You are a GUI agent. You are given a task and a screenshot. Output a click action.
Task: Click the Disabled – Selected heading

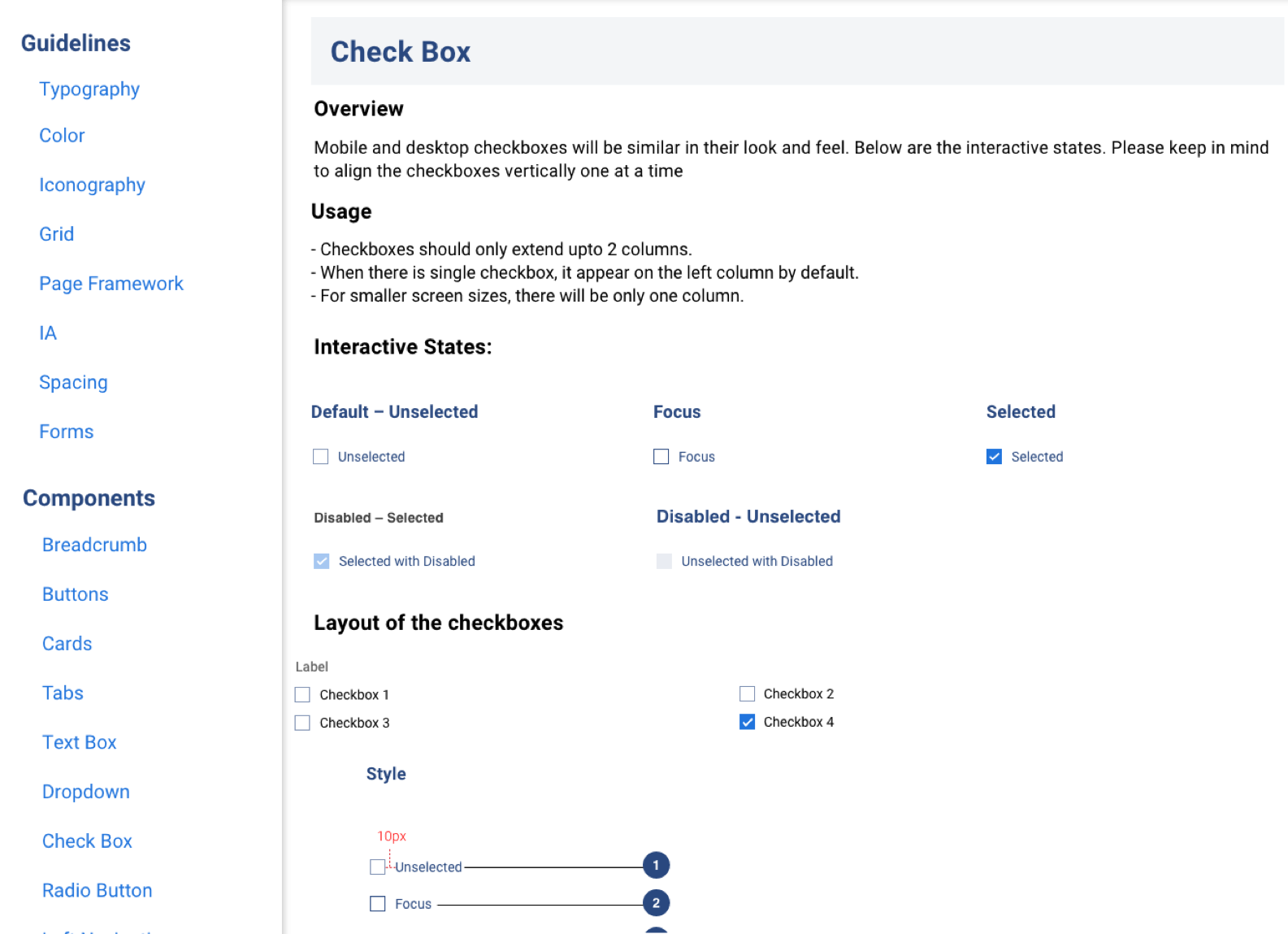[379, 518]
